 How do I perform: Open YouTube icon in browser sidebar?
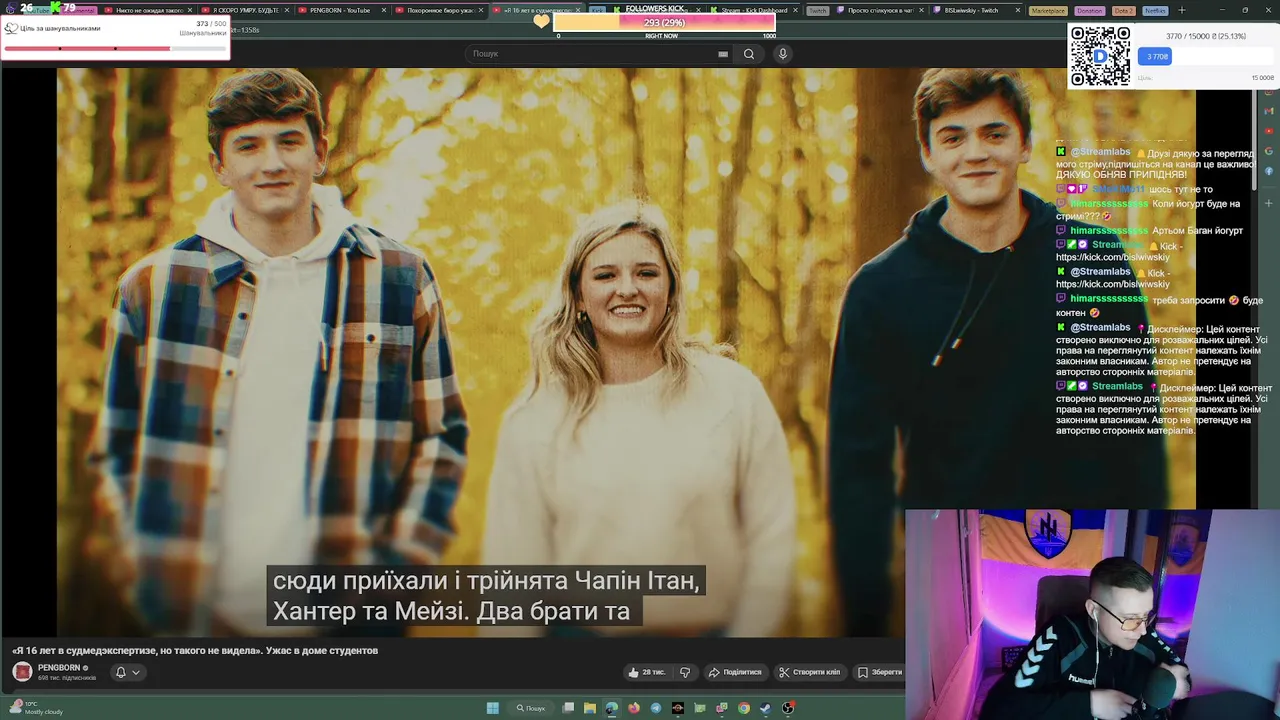pos(1268,131)
